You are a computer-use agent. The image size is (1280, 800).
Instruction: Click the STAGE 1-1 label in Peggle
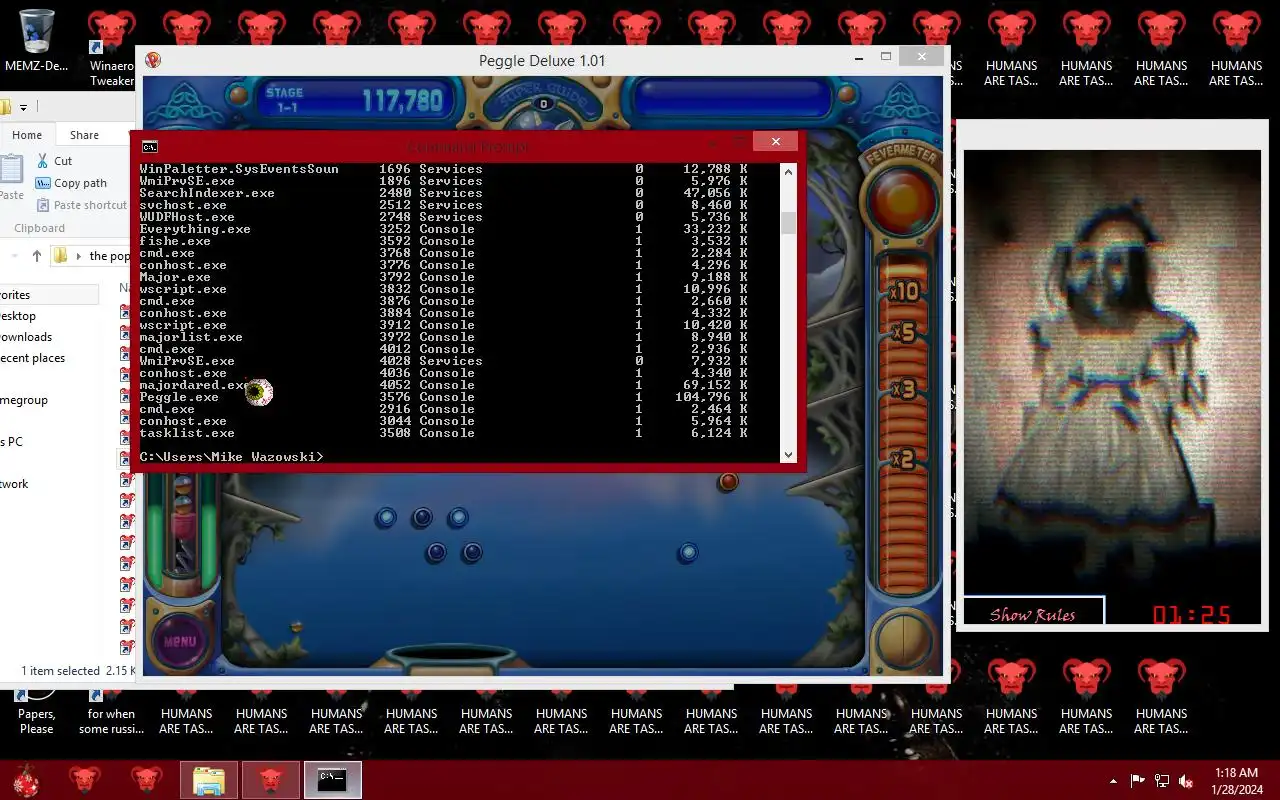pos(284,99)
